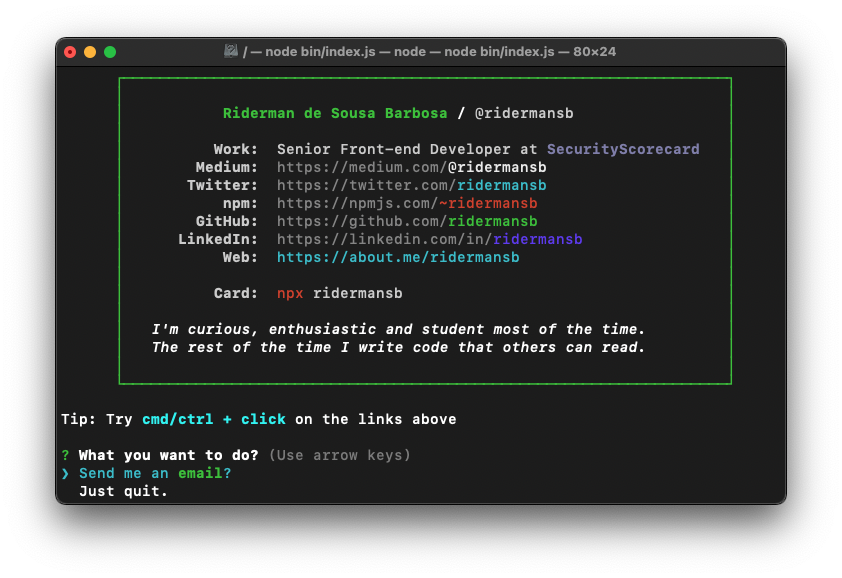Click 'Senior Front-end Developer at' text
The height and width of the screenshot is (578, 842).
tap(407, 149)
